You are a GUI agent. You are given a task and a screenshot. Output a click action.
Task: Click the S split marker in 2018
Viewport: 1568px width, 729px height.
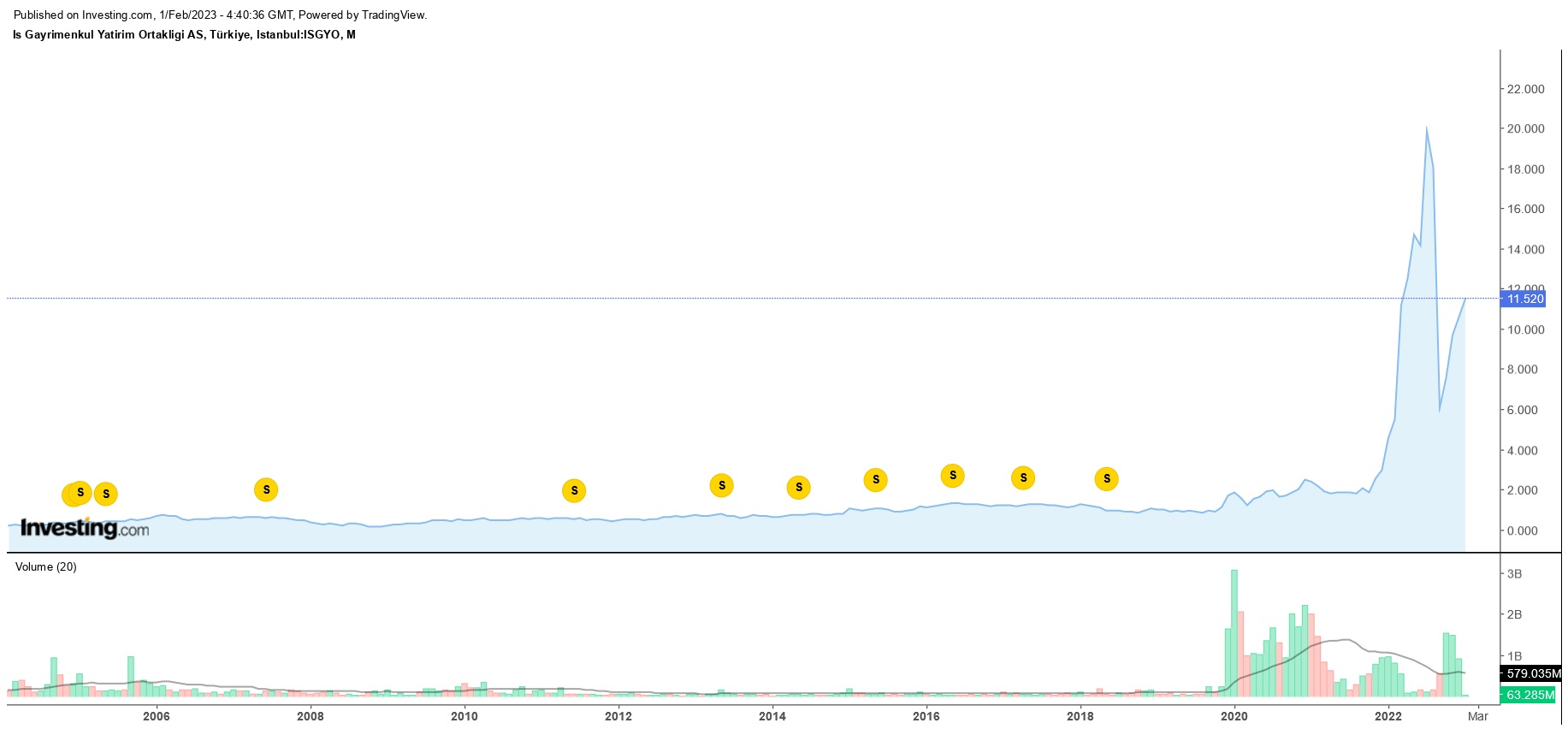1107,478
